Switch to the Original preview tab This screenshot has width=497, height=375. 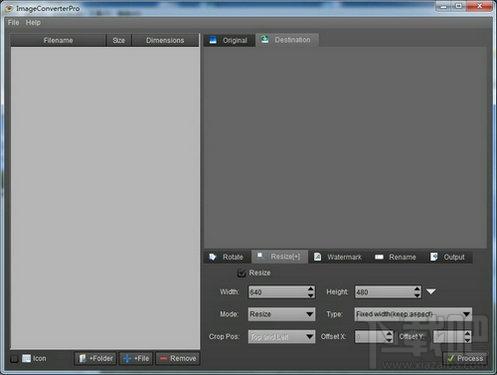229,40
